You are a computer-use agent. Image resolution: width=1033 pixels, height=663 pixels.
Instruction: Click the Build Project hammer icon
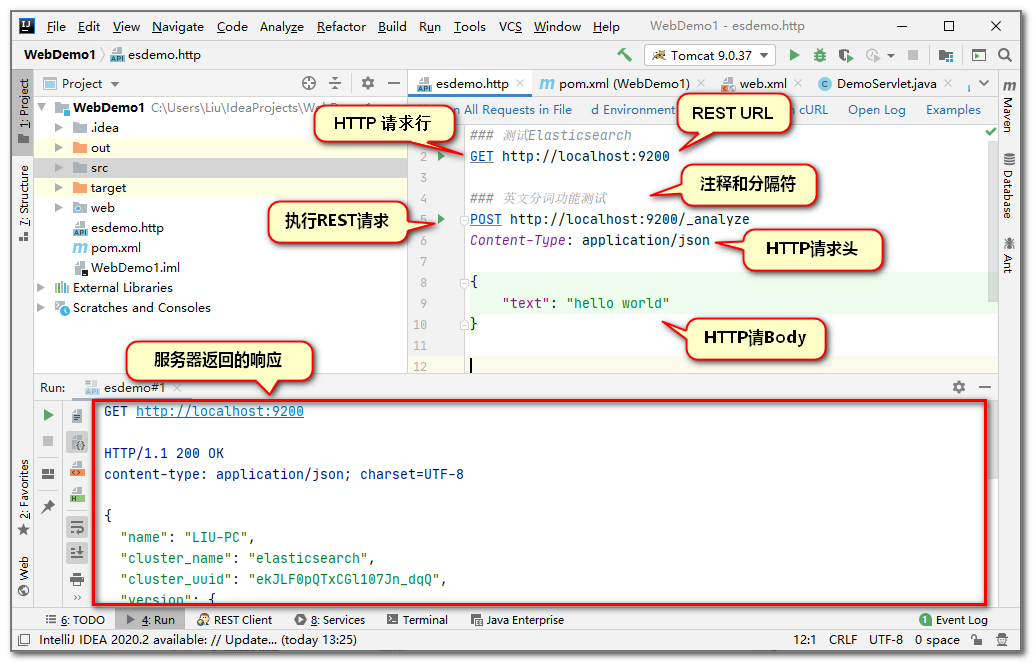[x=625, y=55]
